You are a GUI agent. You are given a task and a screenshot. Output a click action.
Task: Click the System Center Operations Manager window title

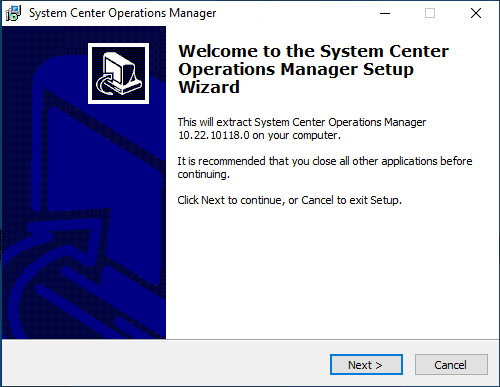(122, 13)
